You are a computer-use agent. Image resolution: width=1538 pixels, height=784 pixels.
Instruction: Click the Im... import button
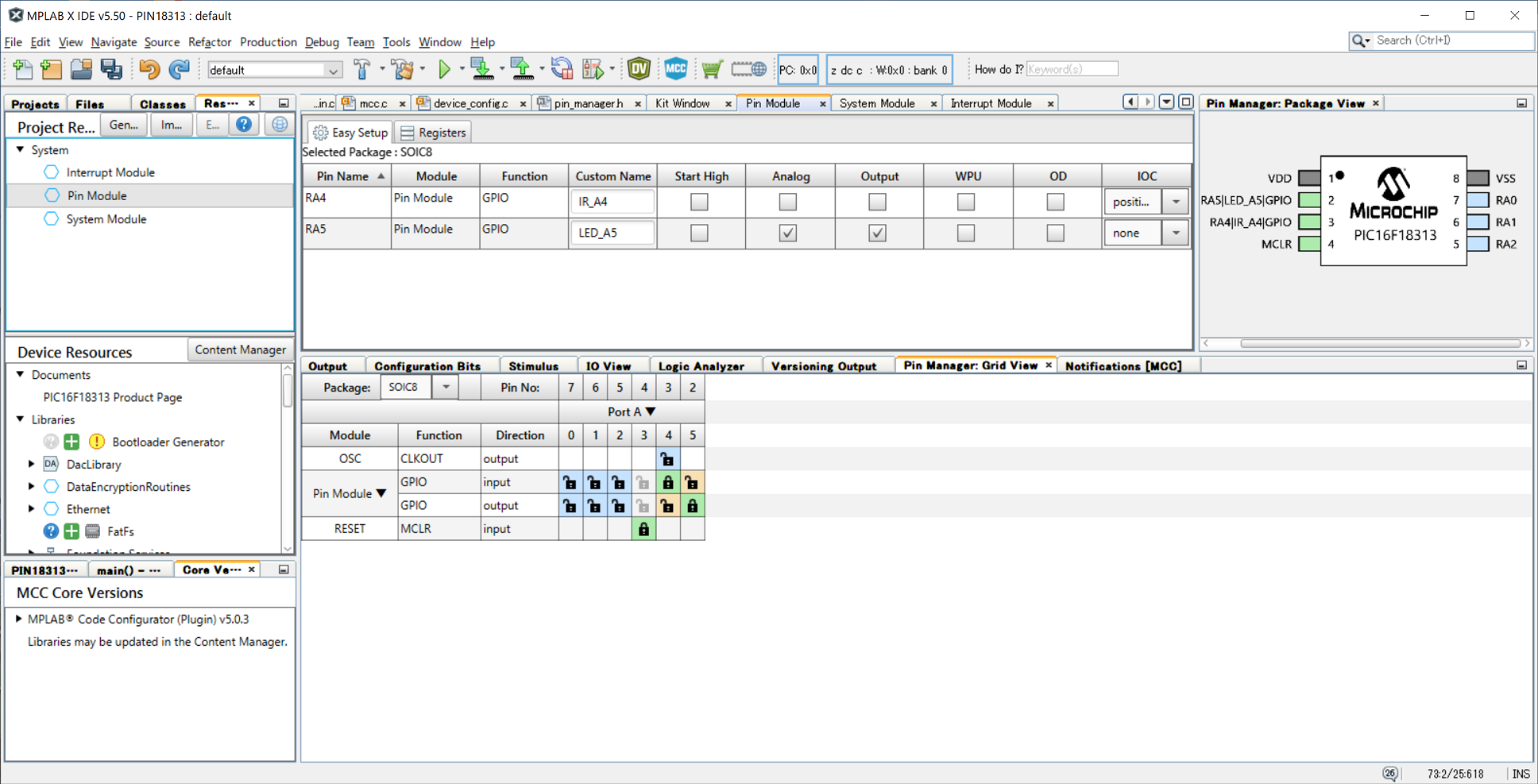[172, 125]
